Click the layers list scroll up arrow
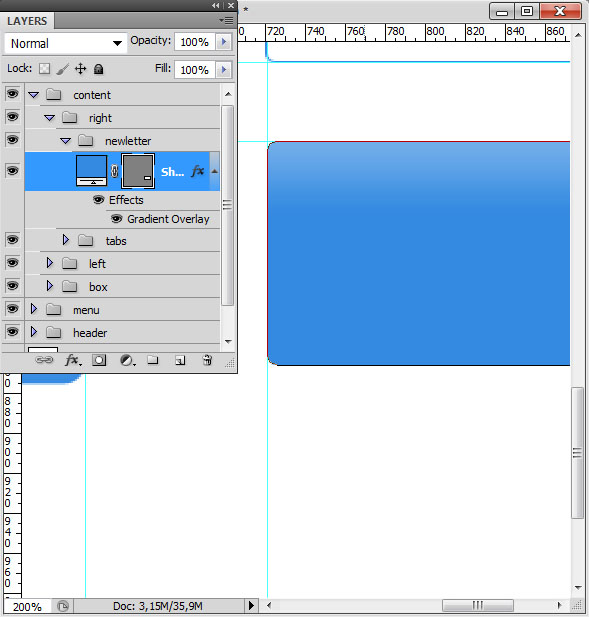 228,94
